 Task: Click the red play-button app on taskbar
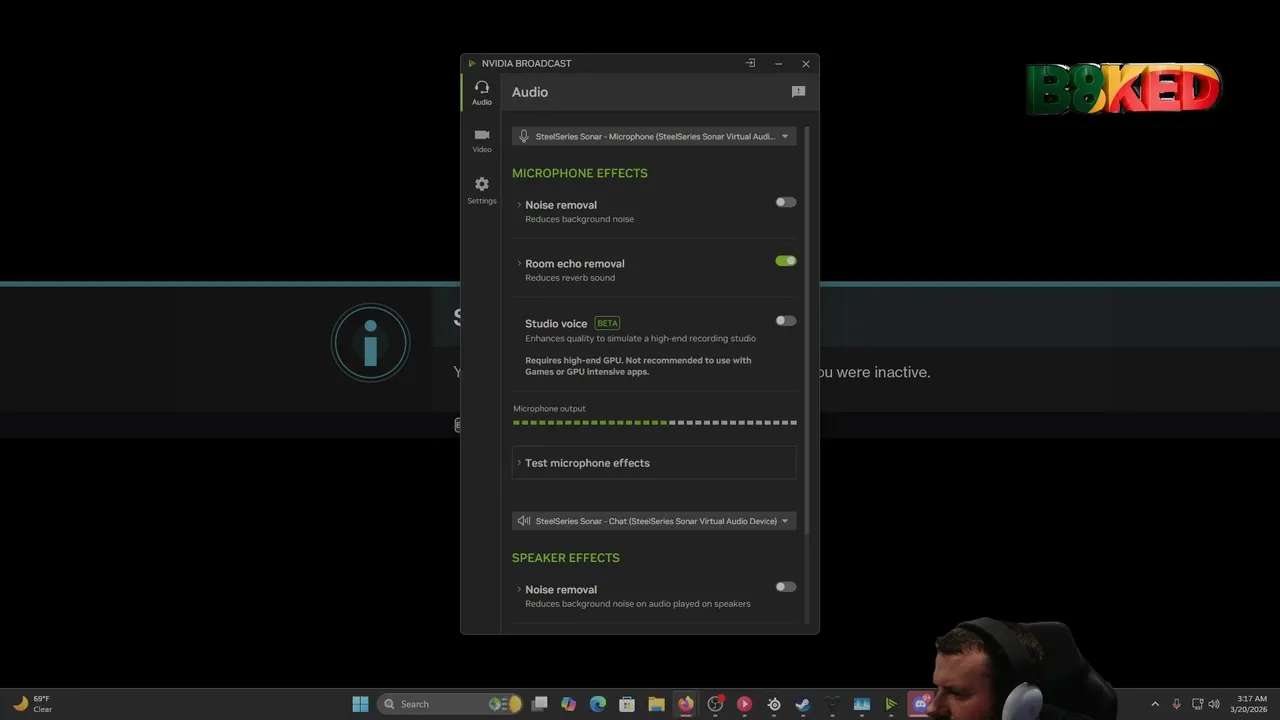click(x=744, y=704)
